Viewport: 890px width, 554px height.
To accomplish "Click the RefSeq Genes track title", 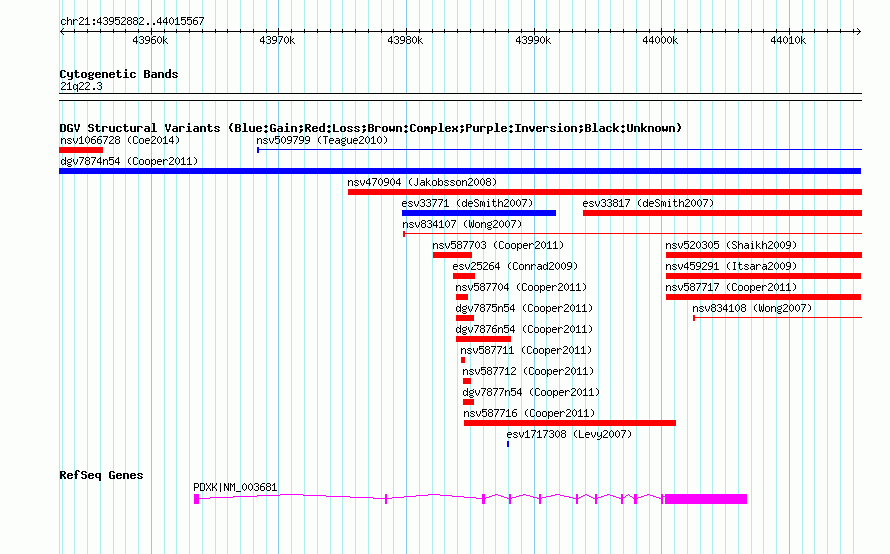I will point(101,475).
